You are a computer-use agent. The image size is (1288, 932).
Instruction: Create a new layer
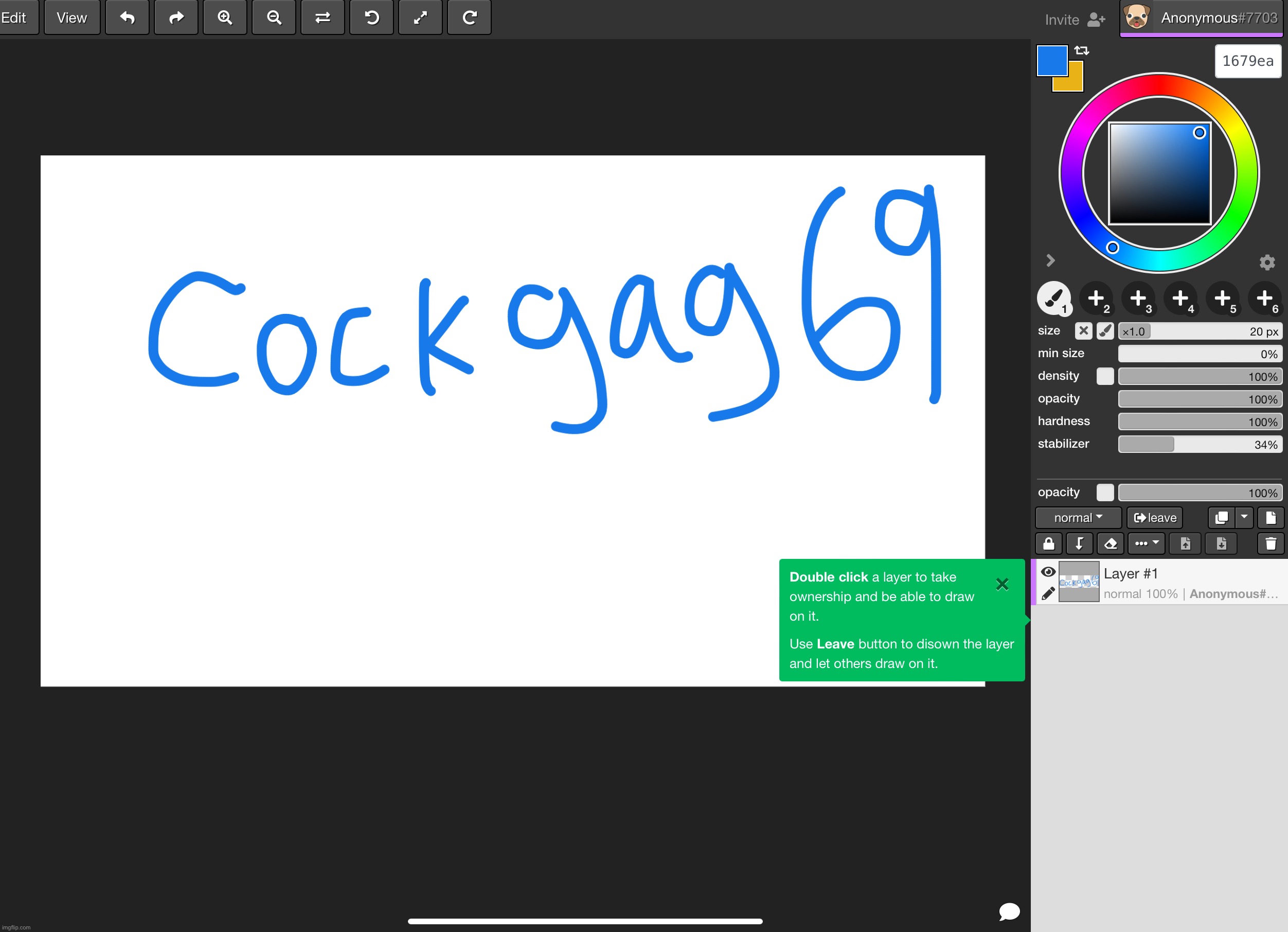(x=1271, y=518)
